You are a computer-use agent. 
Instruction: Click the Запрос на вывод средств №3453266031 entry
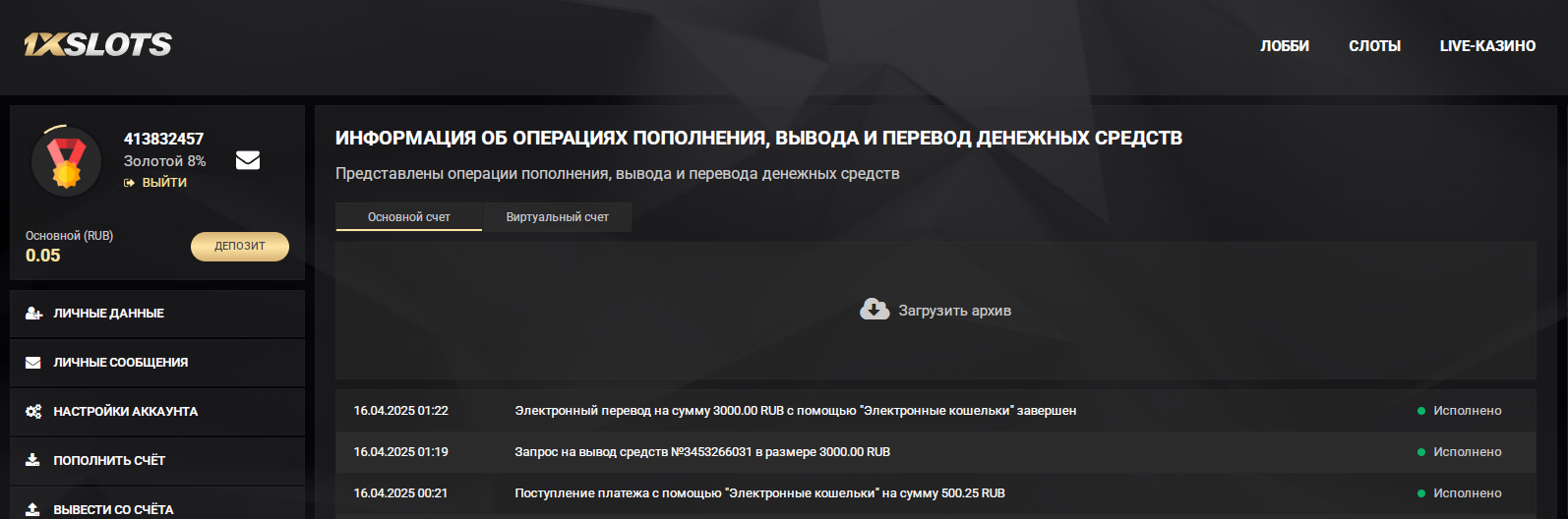click(702, 452)
